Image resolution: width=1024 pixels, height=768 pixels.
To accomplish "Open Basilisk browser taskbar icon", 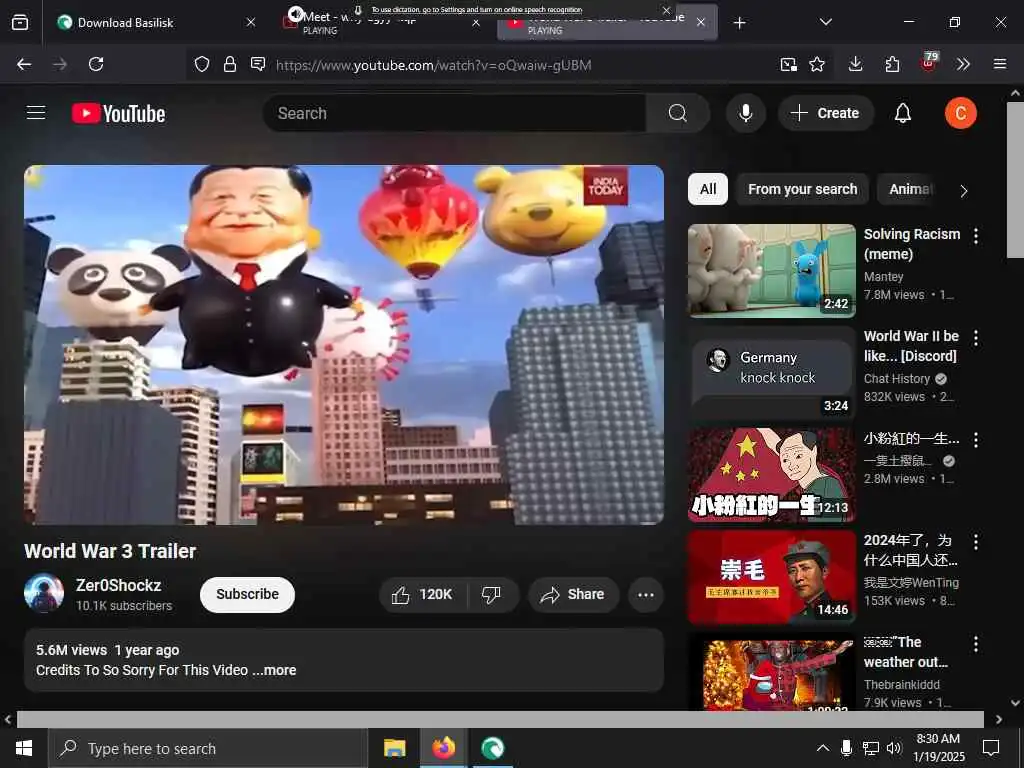I will tap(492, 748).
